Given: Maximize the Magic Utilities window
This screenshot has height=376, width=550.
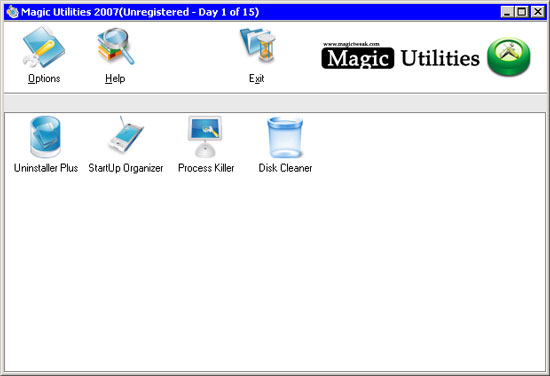Looking at the screenshot, I should coord(522,12).
